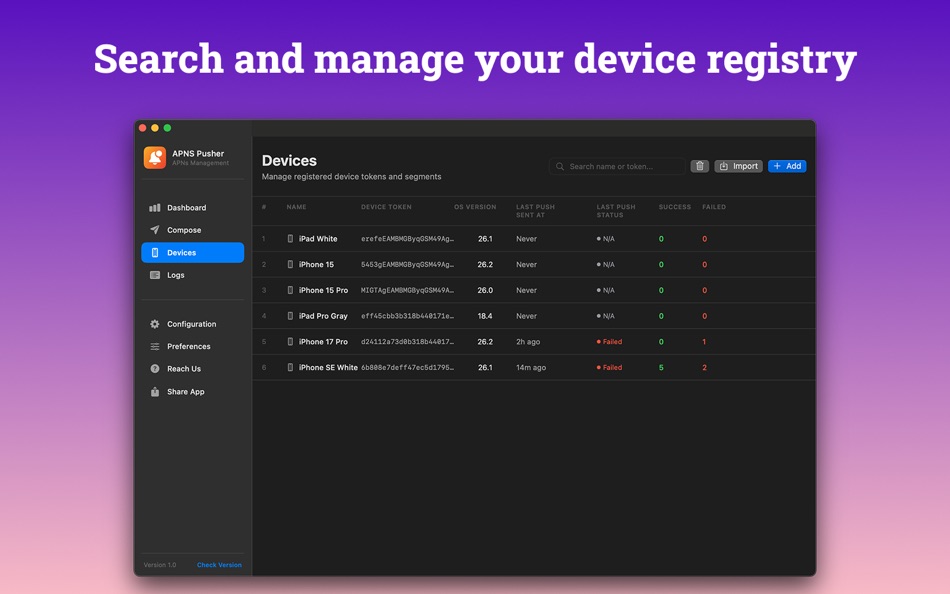Click the DEVICE TOKEN column header

[x=386, y=207]
